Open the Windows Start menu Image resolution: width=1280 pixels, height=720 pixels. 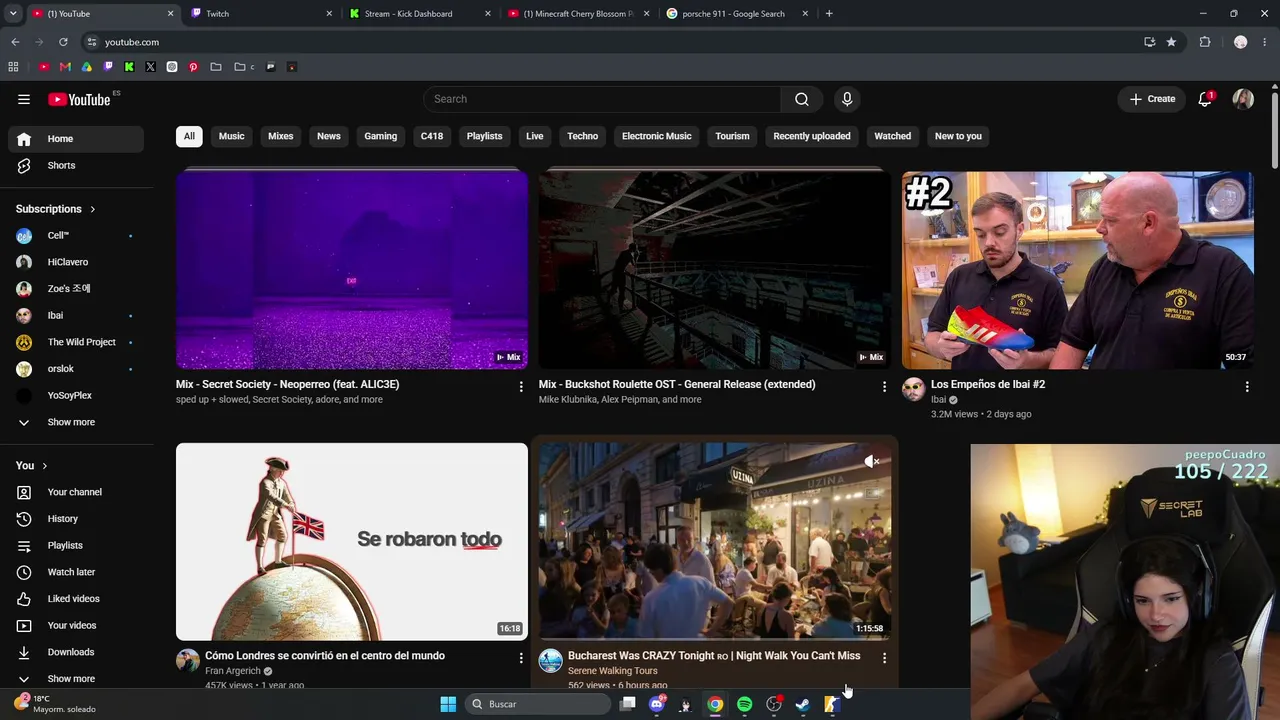(x=448, y=704)
